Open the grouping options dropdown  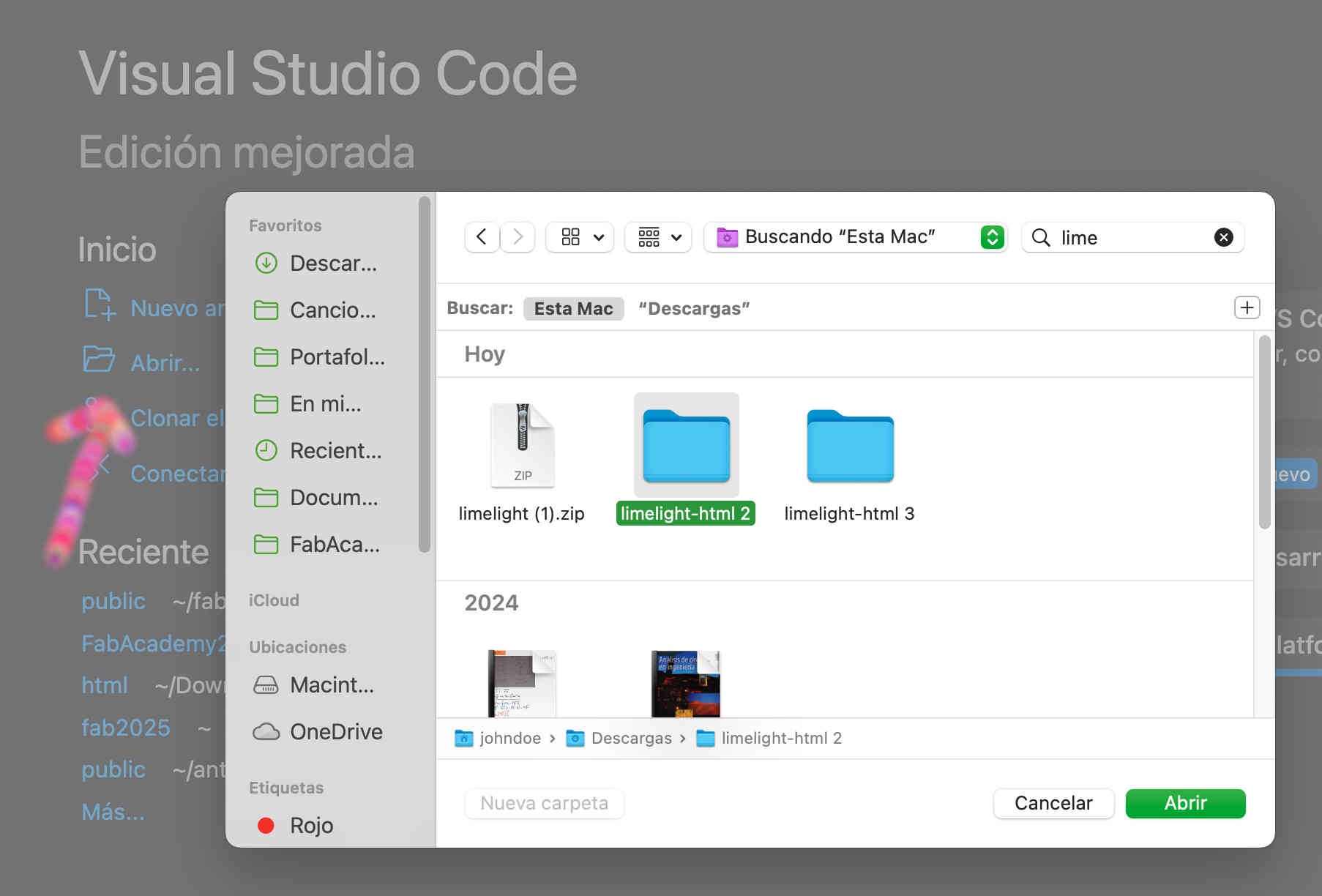pos(658,237)
